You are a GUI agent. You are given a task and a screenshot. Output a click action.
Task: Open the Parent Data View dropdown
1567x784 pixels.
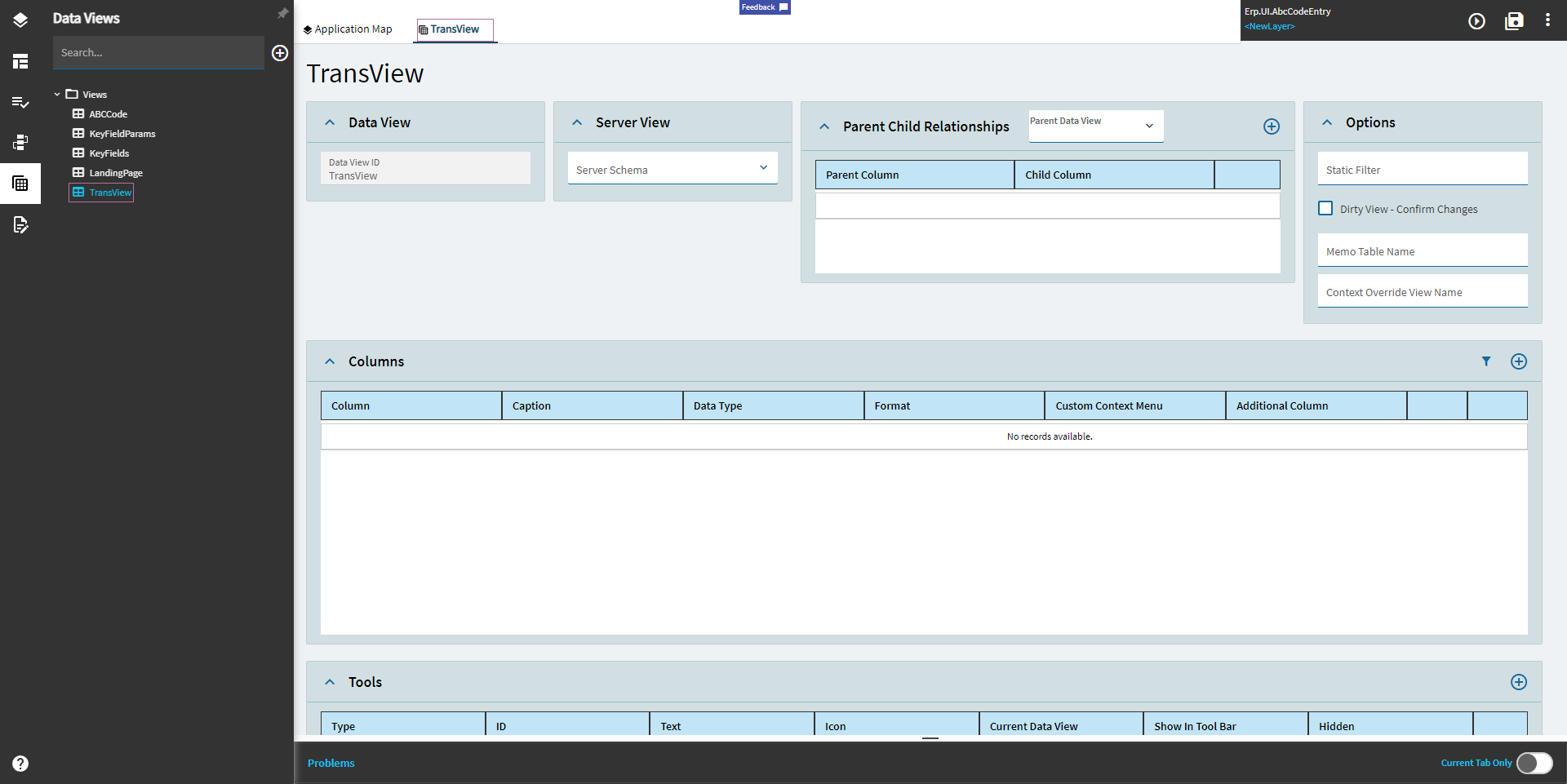[x=1095, y=126]
